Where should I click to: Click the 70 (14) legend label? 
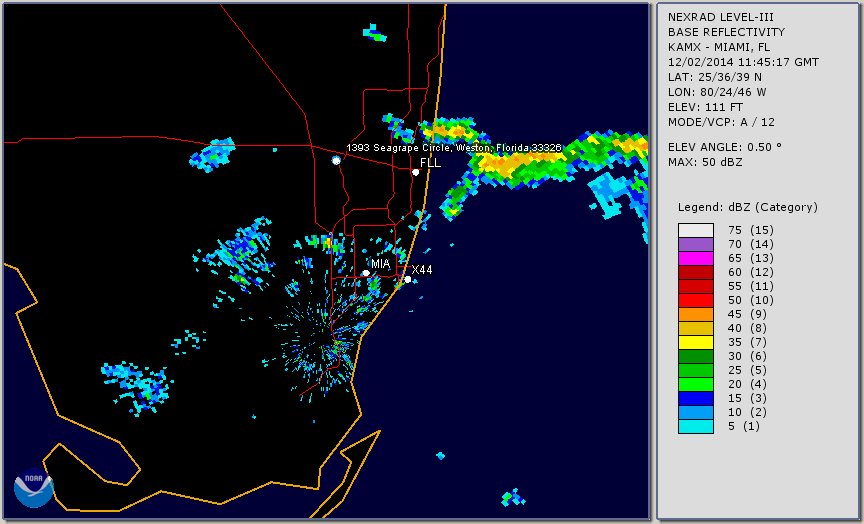coord(750,244)
